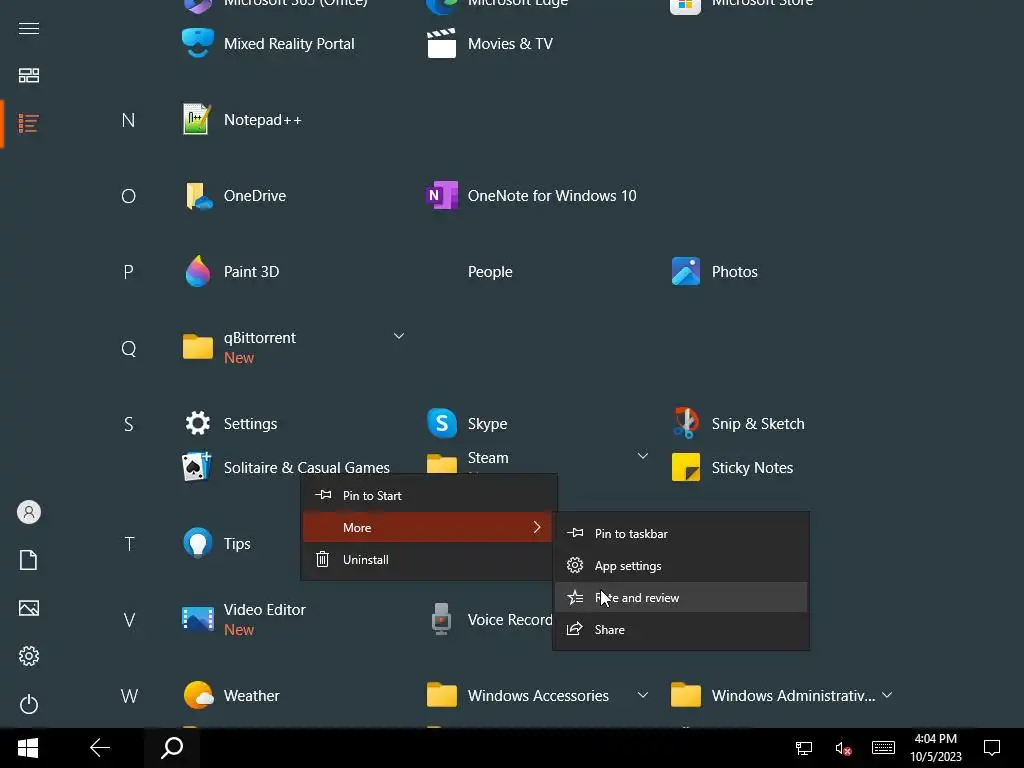Click letter T section header
1024x768 pixels.
129,543
